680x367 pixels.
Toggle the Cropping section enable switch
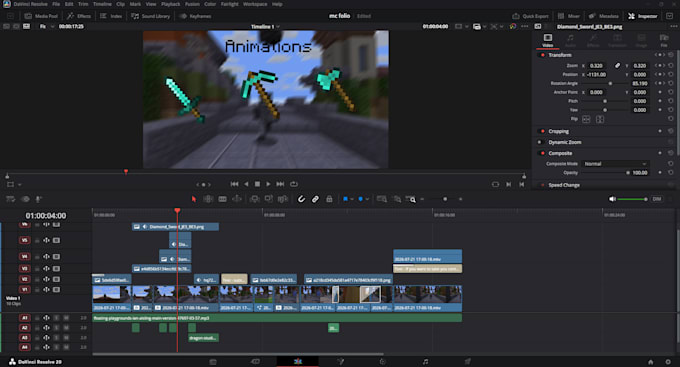click(x=542, y=131)
